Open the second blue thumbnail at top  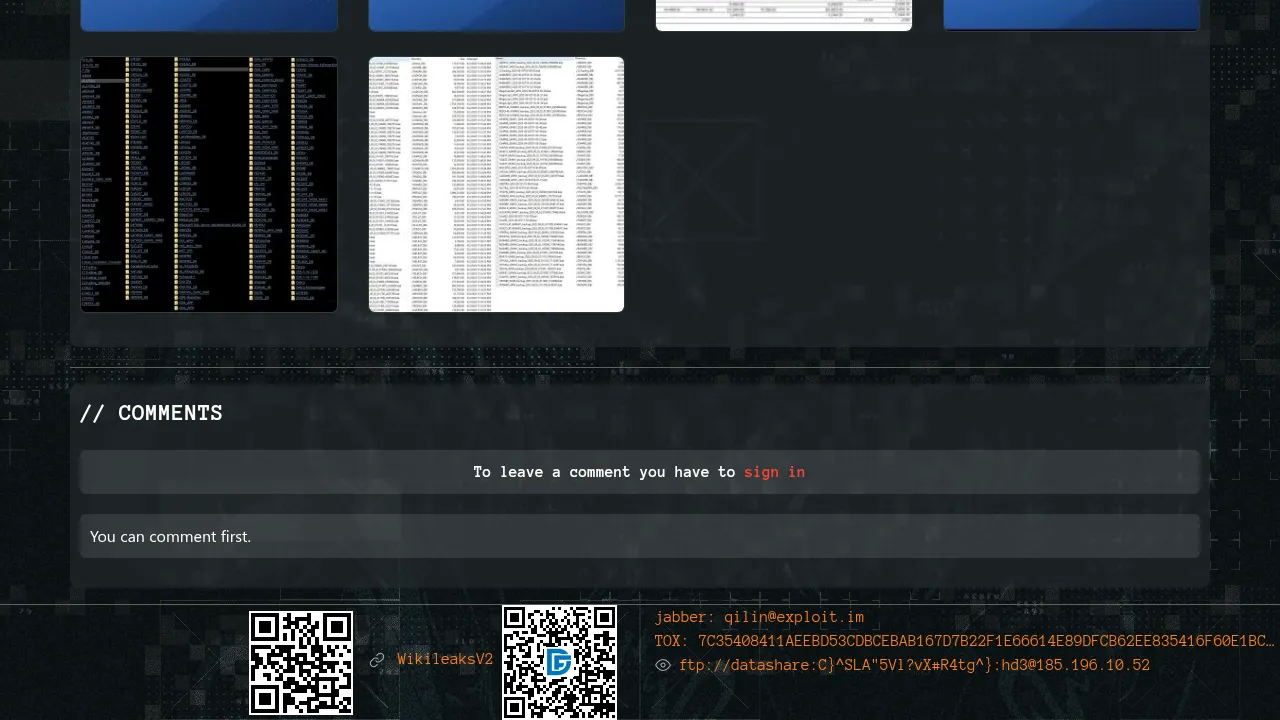[x=497, y=15]
